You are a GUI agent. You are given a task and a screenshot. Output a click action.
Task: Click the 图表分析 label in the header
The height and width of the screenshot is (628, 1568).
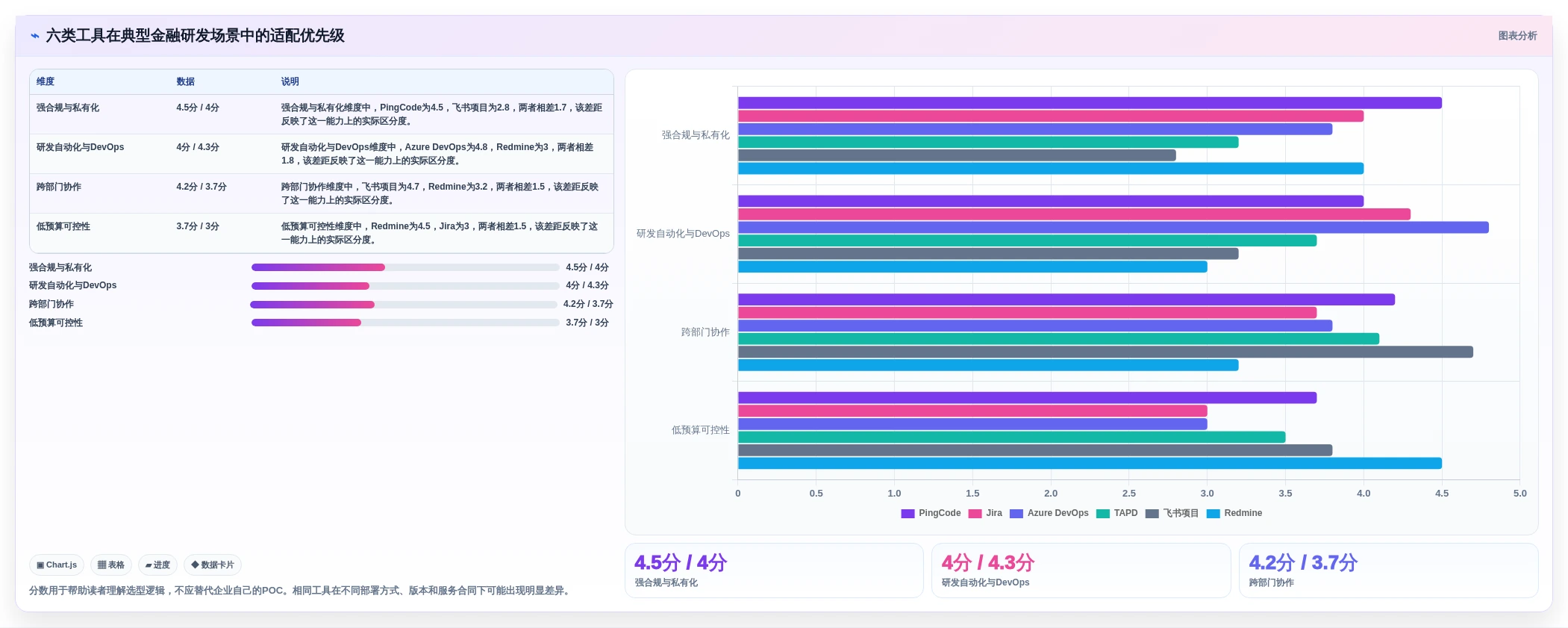1517,36
